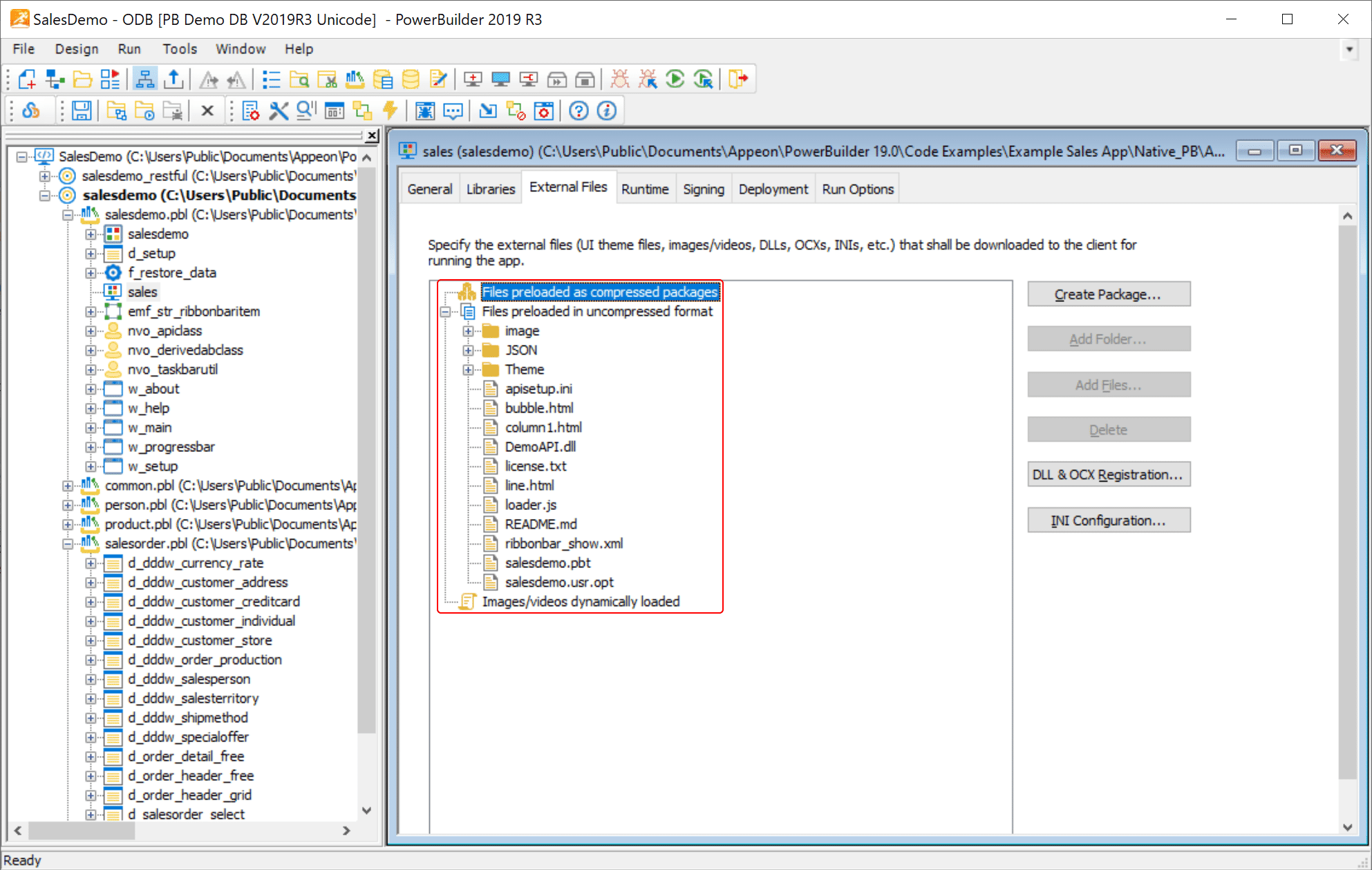Open the Database painter cylinder icon
1372x870 pixels.
point(410,79)
